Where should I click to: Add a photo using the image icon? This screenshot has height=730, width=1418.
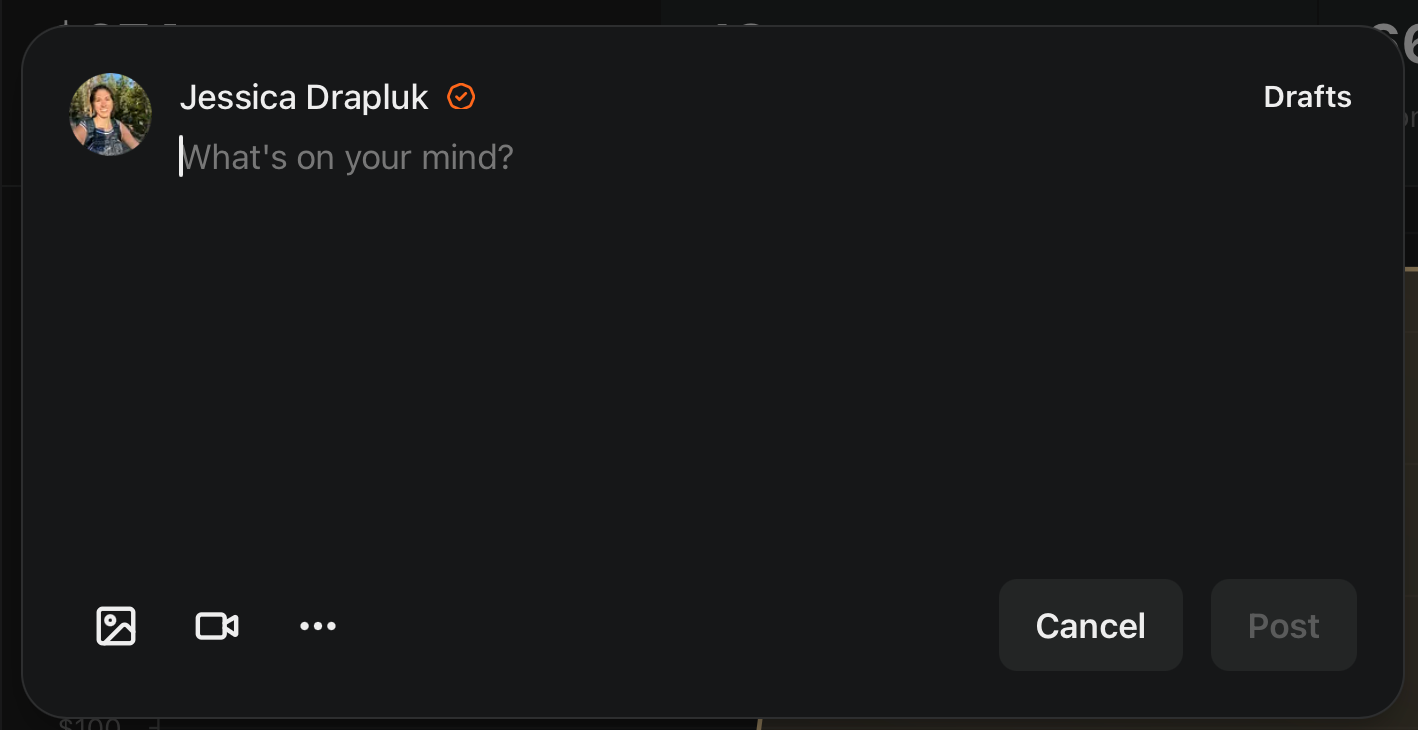pyautogui.click(x=116, y=626)
